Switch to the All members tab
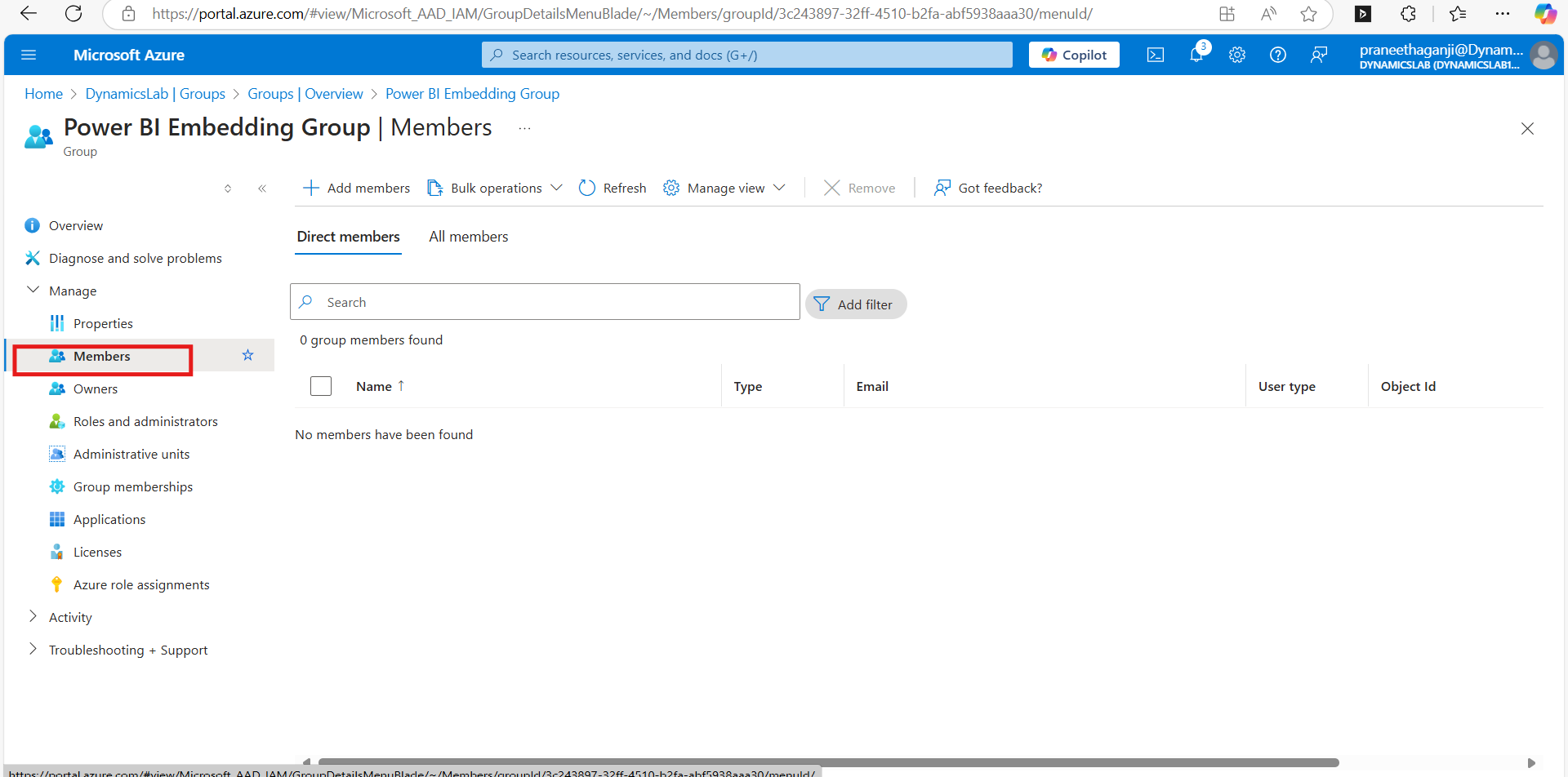Screen dimensions: 1568x777 pyautogui.click(x=468, y=237)
